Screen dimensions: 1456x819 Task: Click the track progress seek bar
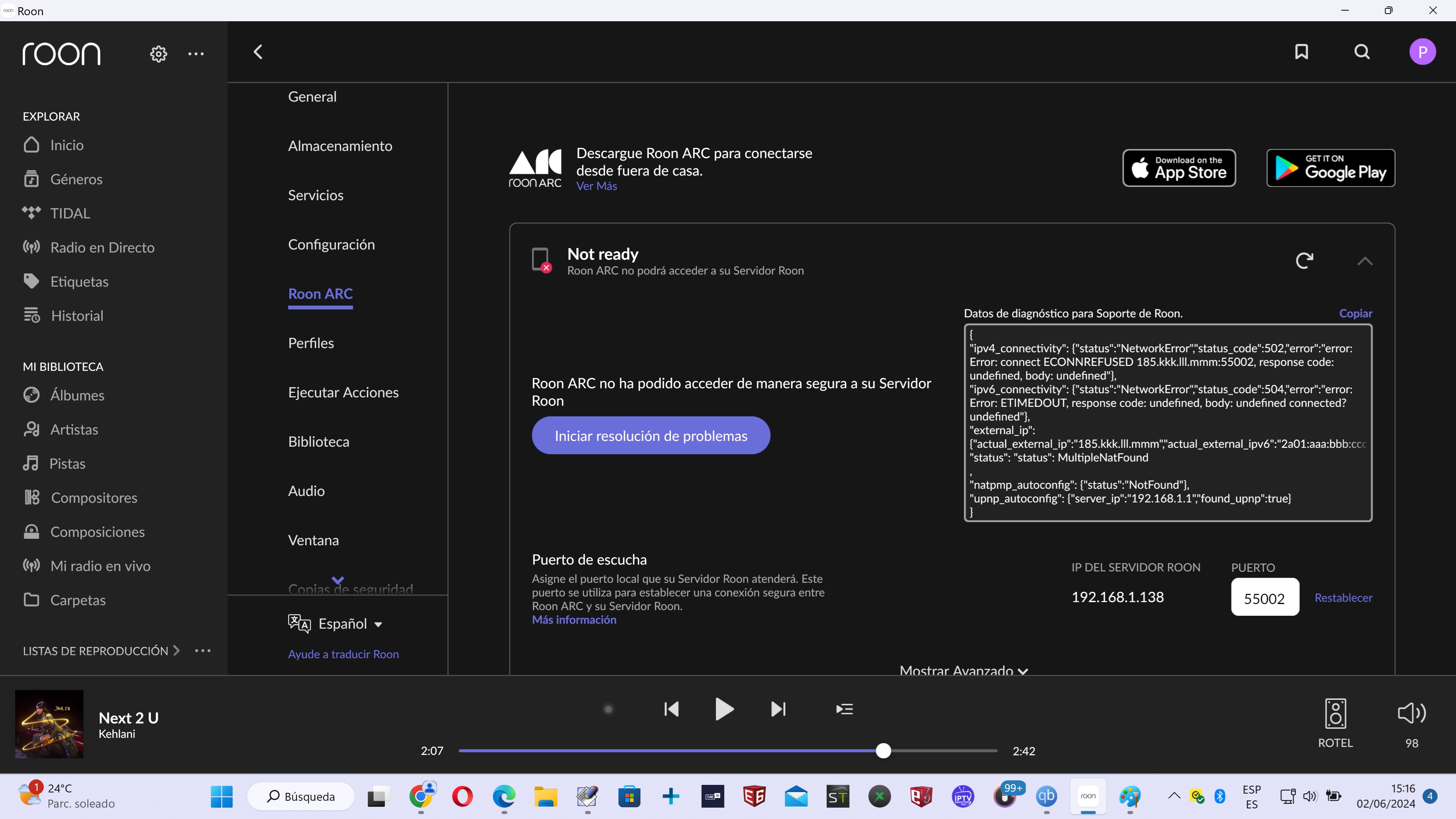click(x=728, y=751)
